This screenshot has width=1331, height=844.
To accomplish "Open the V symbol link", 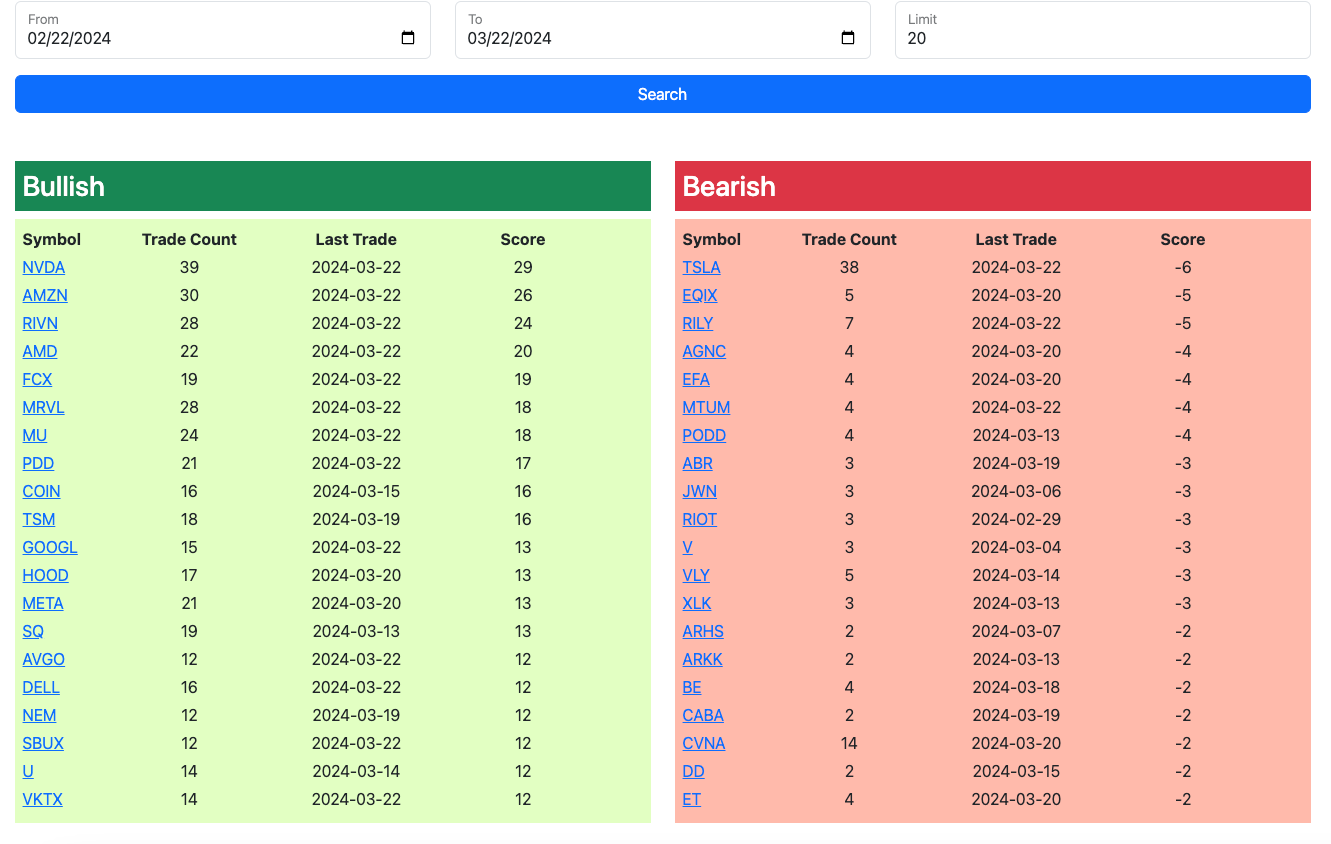I will point(688,547).
